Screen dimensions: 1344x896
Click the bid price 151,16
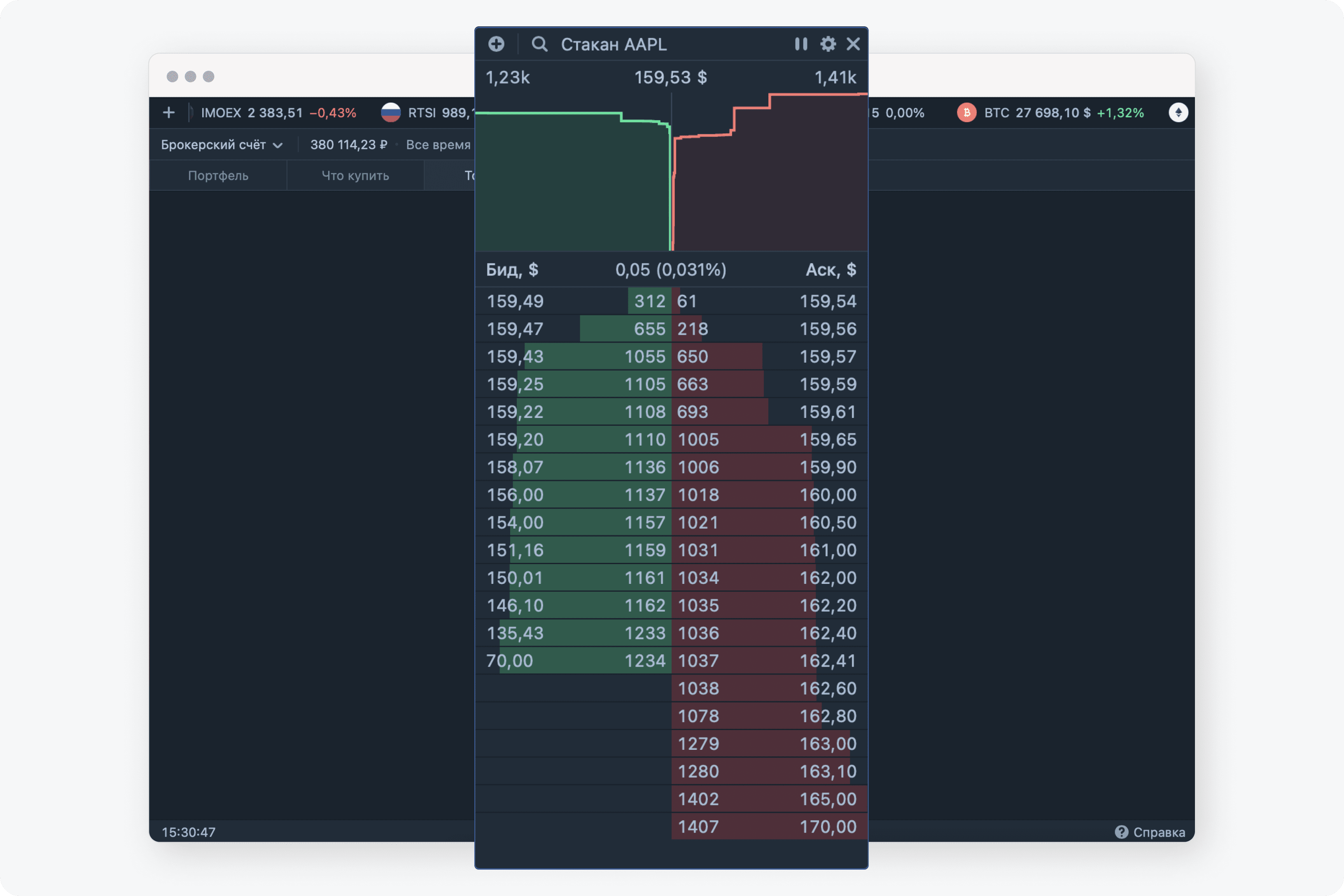(x=515, y=550)
